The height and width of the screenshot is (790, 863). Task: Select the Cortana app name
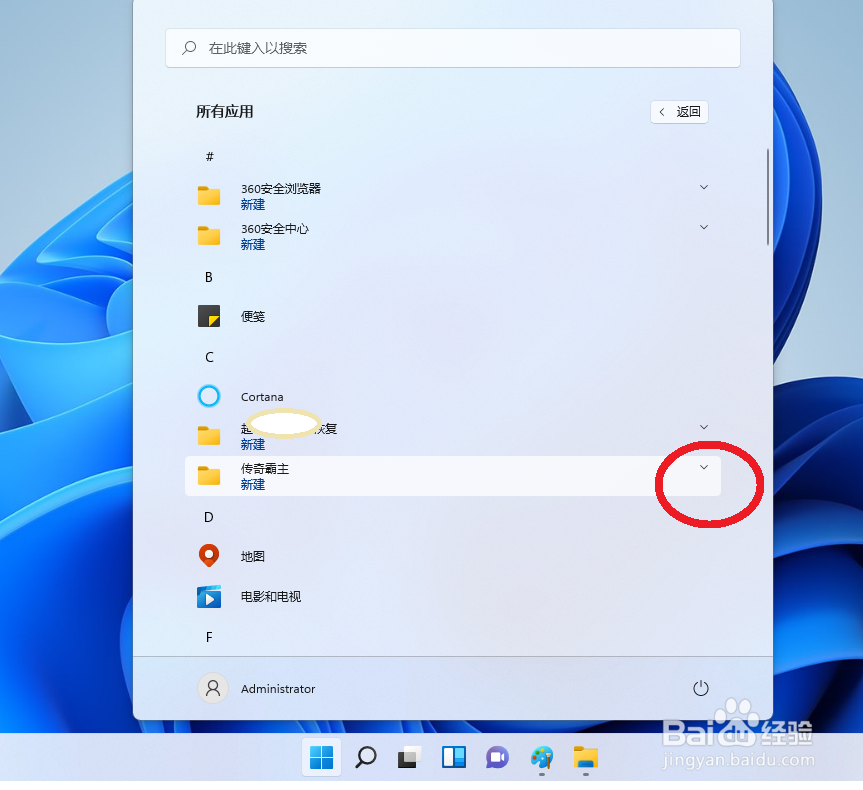coord(262,397)
